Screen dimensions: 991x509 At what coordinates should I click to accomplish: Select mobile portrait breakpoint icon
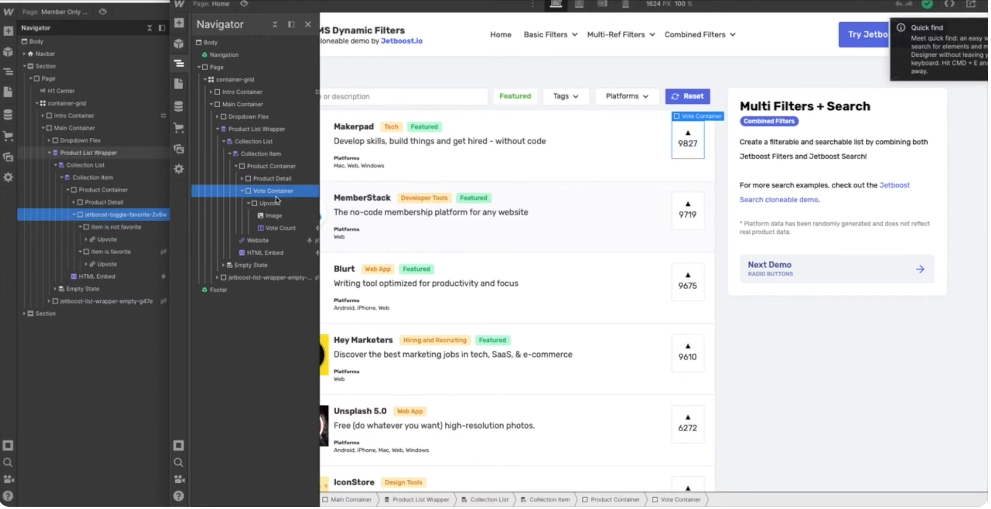(x=625, y=4)
